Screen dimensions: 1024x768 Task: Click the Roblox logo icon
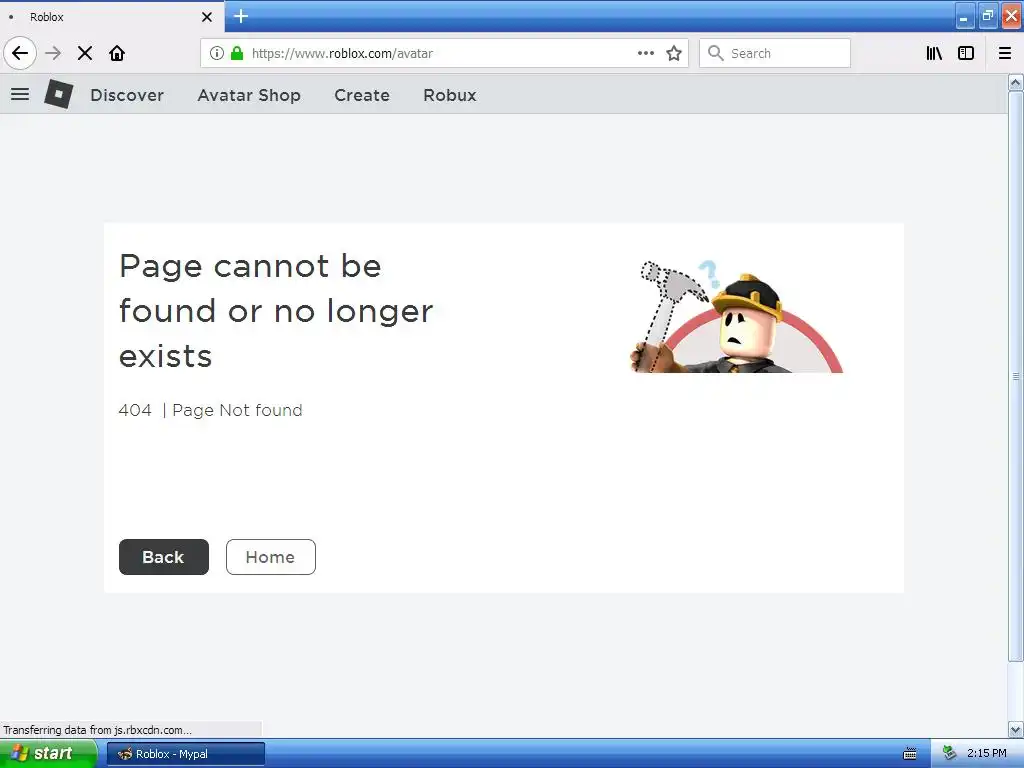[59, 94]
